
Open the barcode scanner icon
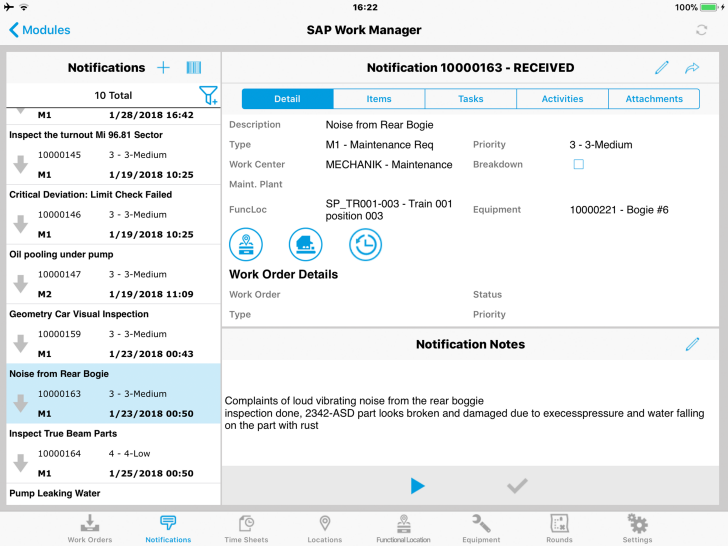coord(194,68)
